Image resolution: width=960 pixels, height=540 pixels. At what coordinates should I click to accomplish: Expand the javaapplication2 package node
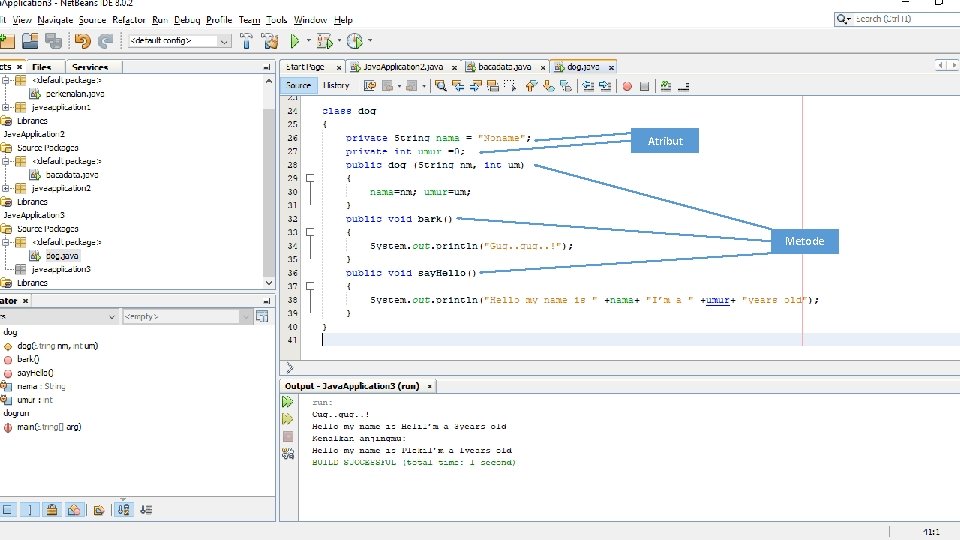pyautogui.click(x=6, y=188)
